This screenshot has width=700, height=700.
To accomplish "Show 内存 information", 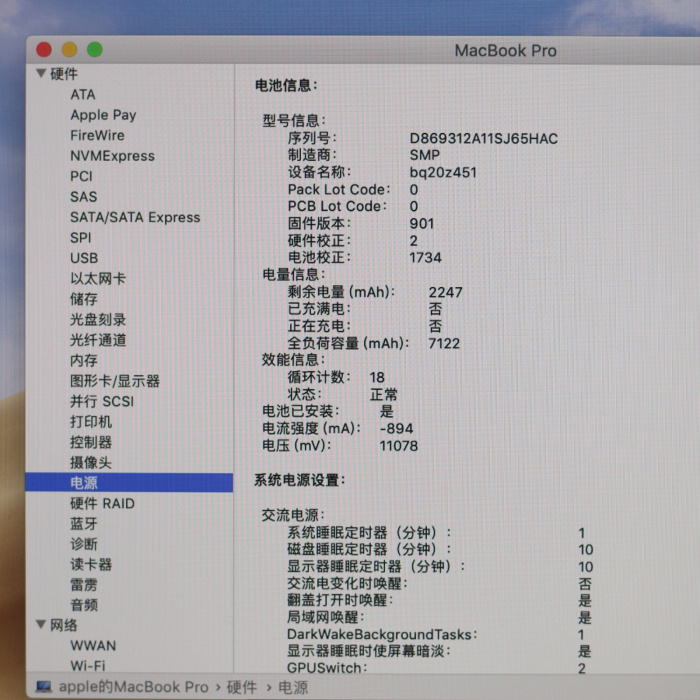I will (84, 361).
